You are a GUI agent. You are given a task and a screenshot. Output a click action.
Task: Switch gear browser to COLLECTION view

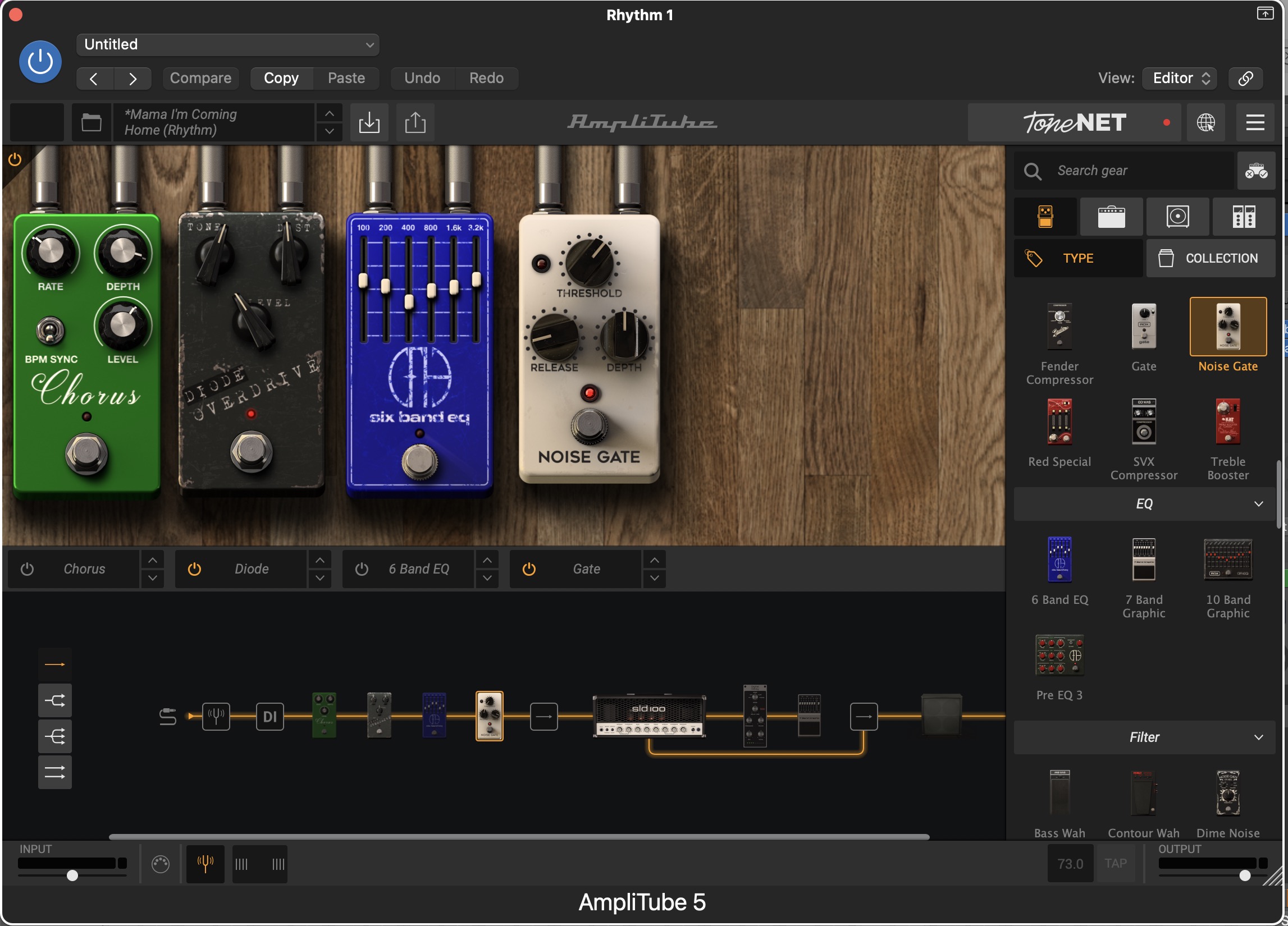coord(1211,258)
